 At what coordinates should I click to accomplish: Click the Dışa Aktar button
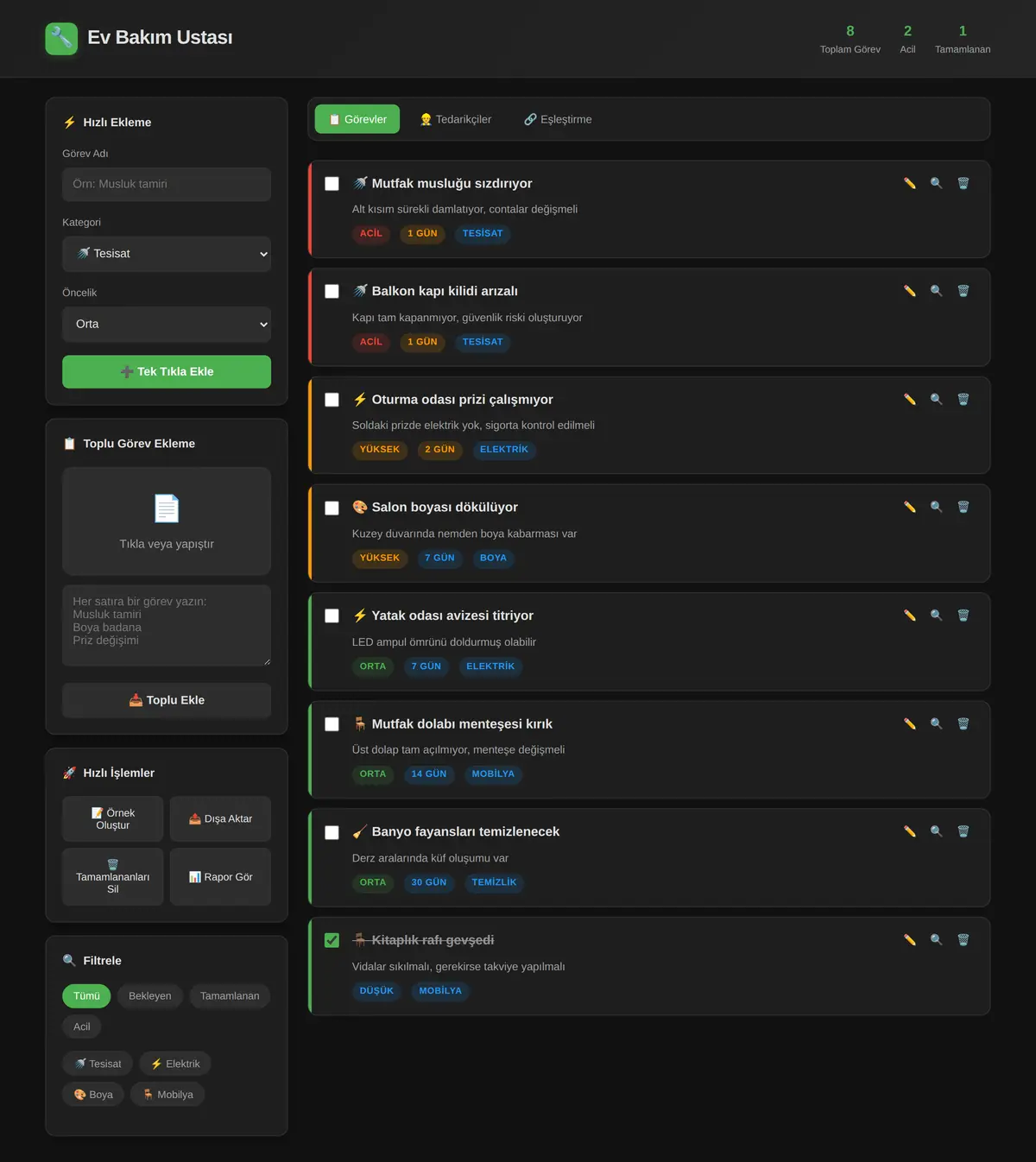[x=221, y=819]
